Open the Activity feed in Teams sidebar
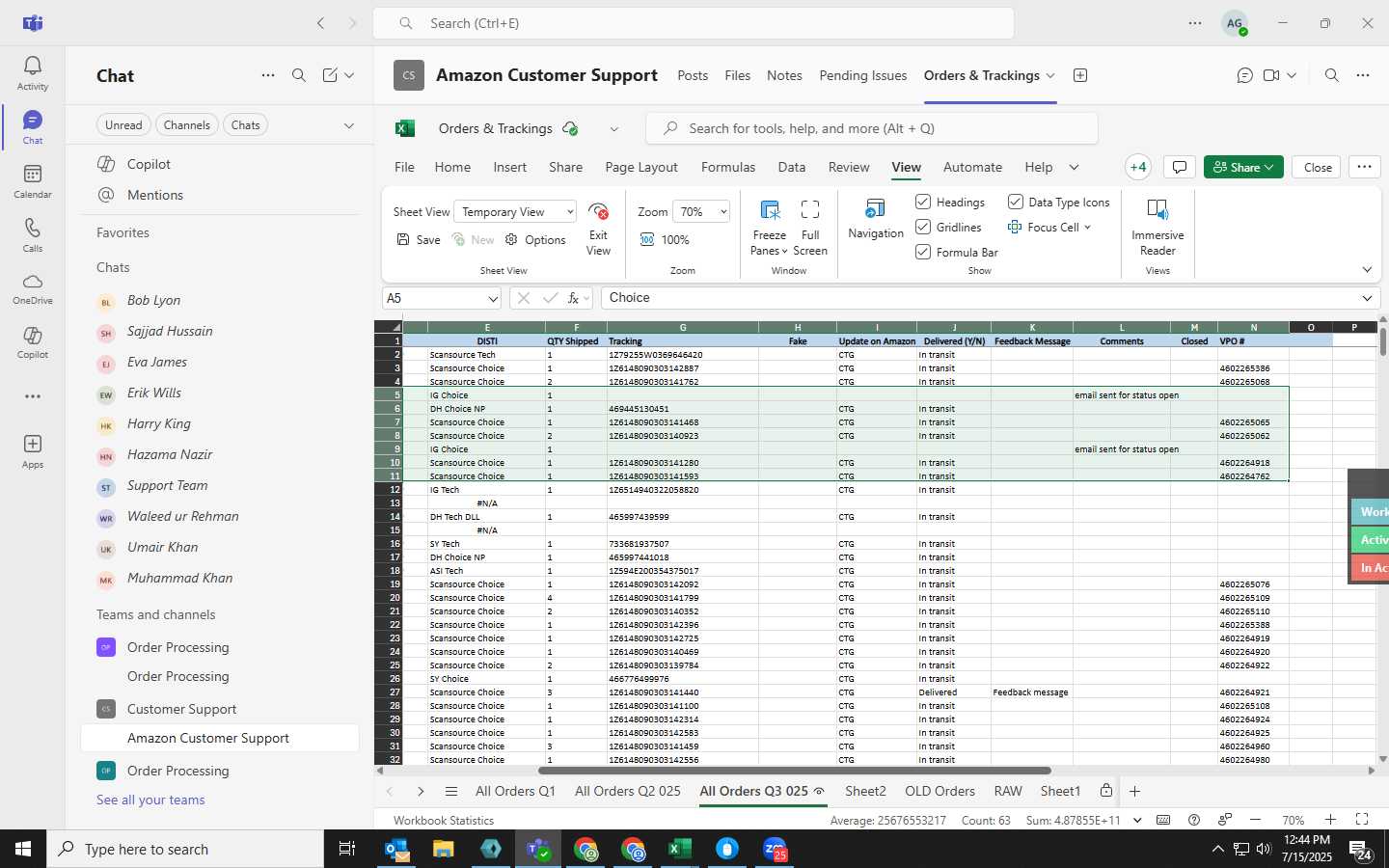Viewport: 1389px width, 868px height. coord(32,73)
